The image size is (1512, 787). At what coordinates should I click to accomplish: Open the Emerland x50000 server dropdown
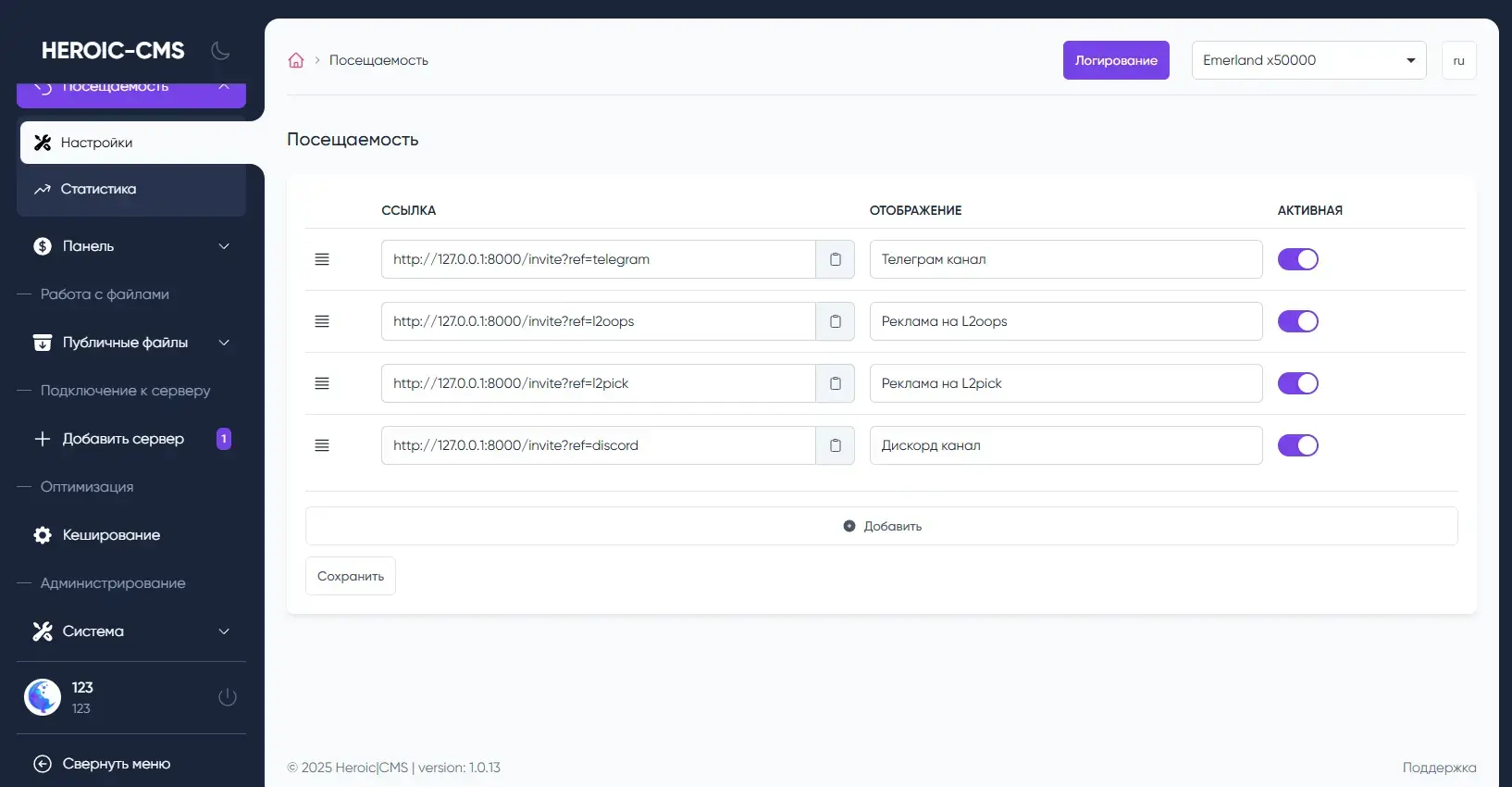(1308, 60)
